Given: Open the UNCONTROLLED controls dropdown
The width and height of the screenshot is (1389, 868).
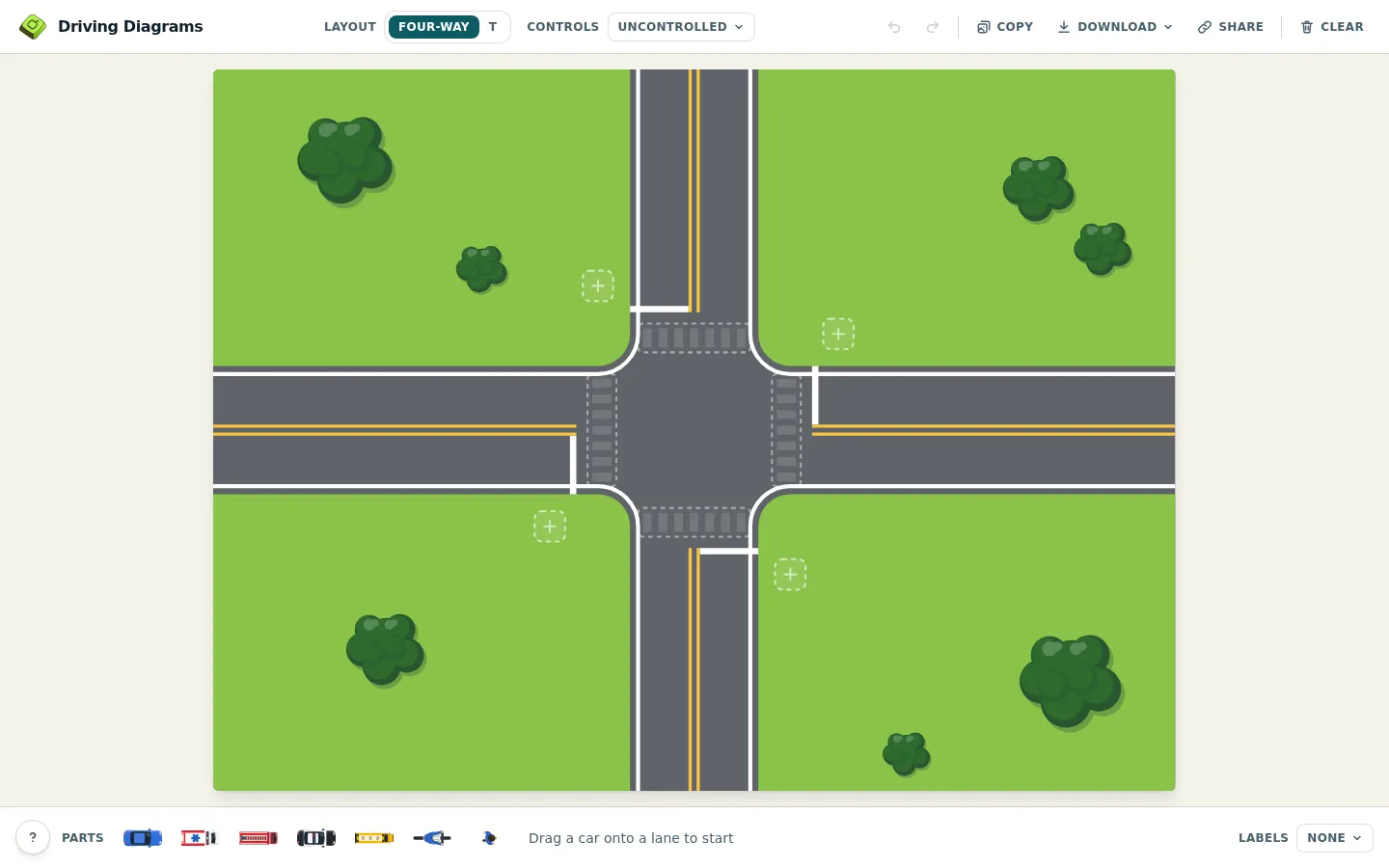Looking at the screenshot, I should click(681, 27).
